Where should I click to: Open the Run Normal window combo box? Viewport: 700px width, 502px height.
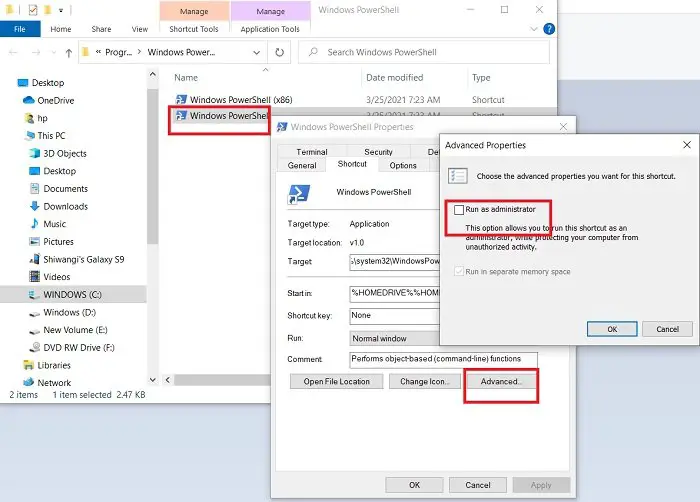coord(395,338)
